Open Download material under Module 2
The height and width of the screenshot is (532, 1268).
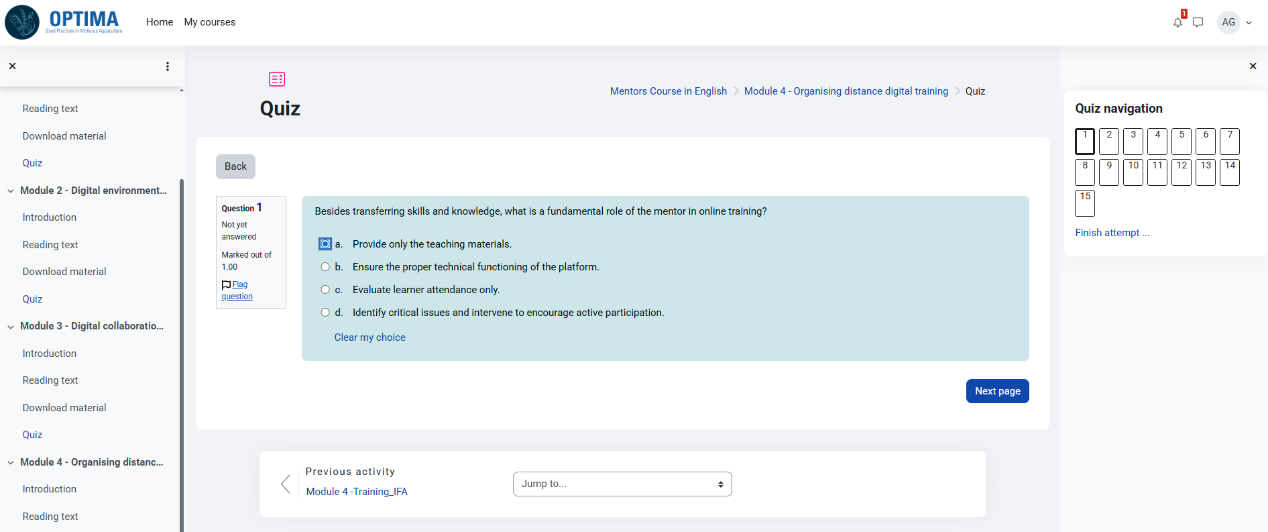64,272
